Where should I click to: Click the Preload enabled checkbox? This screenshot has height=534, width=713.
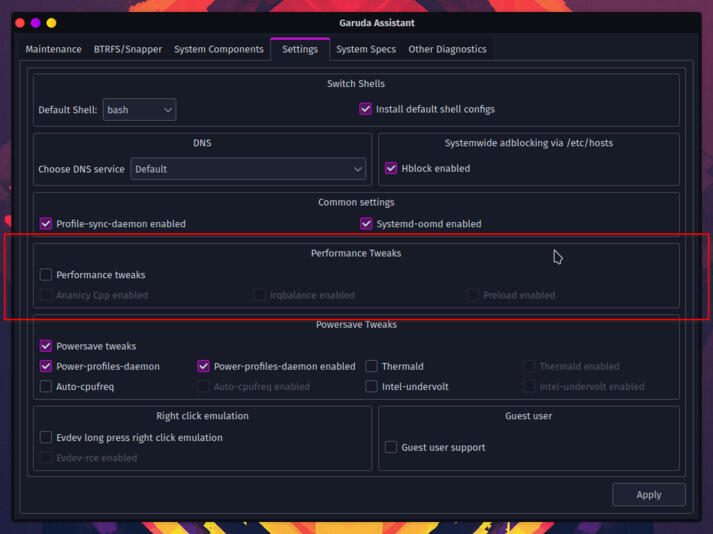pyautogui.click(x=472, y=295)
